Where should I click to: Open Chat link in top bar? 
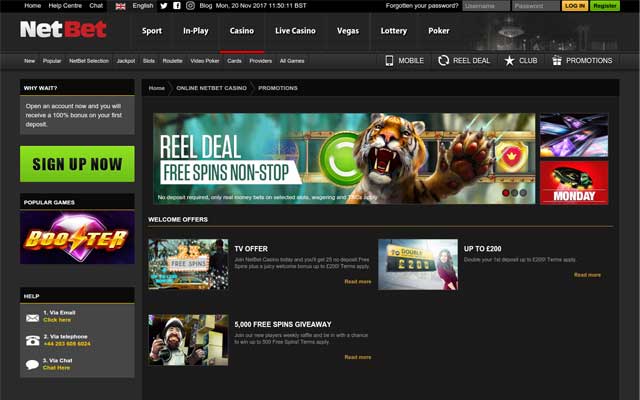click(96, 6)
